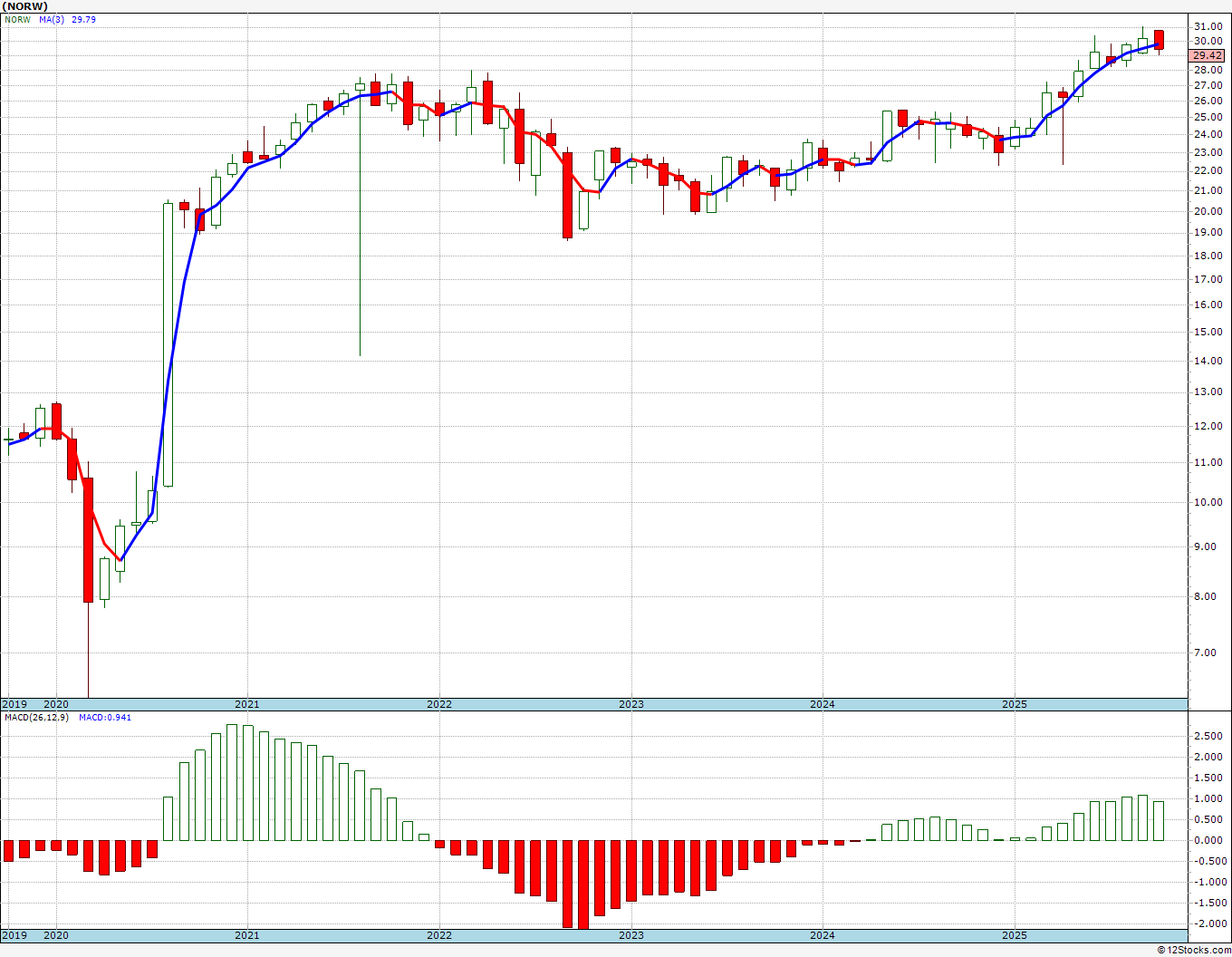The width and height of the screenshot is (1232, 957).
Task: Click the 31.00 price axis label
Action: pos(1208,26)
